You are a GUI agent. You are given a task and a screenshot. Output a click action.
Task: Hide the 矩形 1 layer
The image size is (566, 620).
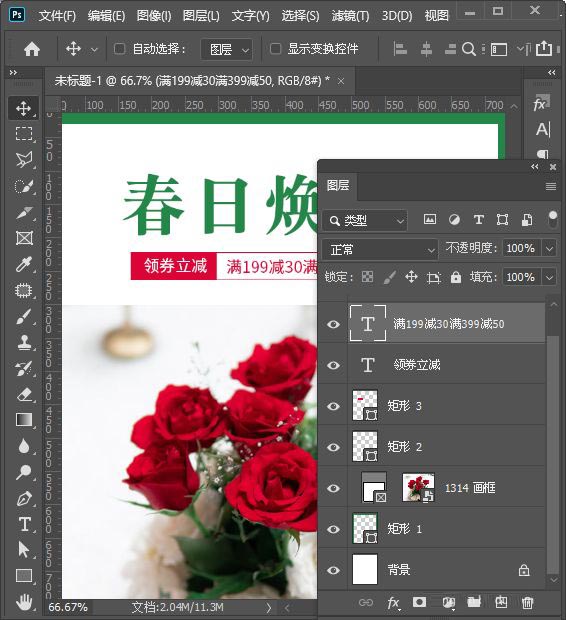[333, 529]
